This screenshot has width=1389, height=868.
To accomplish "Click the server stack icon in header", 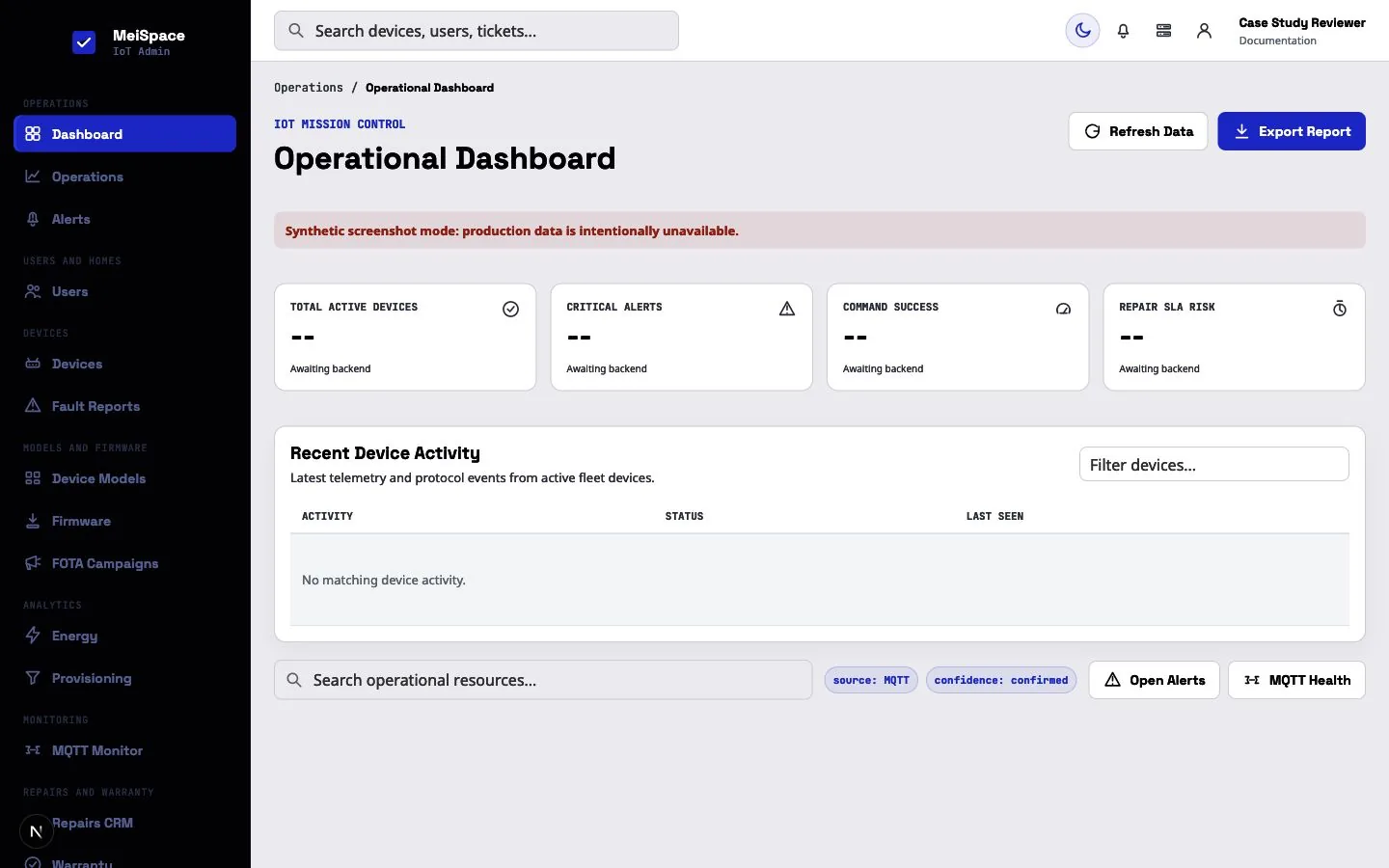I will pos(1163,31).
